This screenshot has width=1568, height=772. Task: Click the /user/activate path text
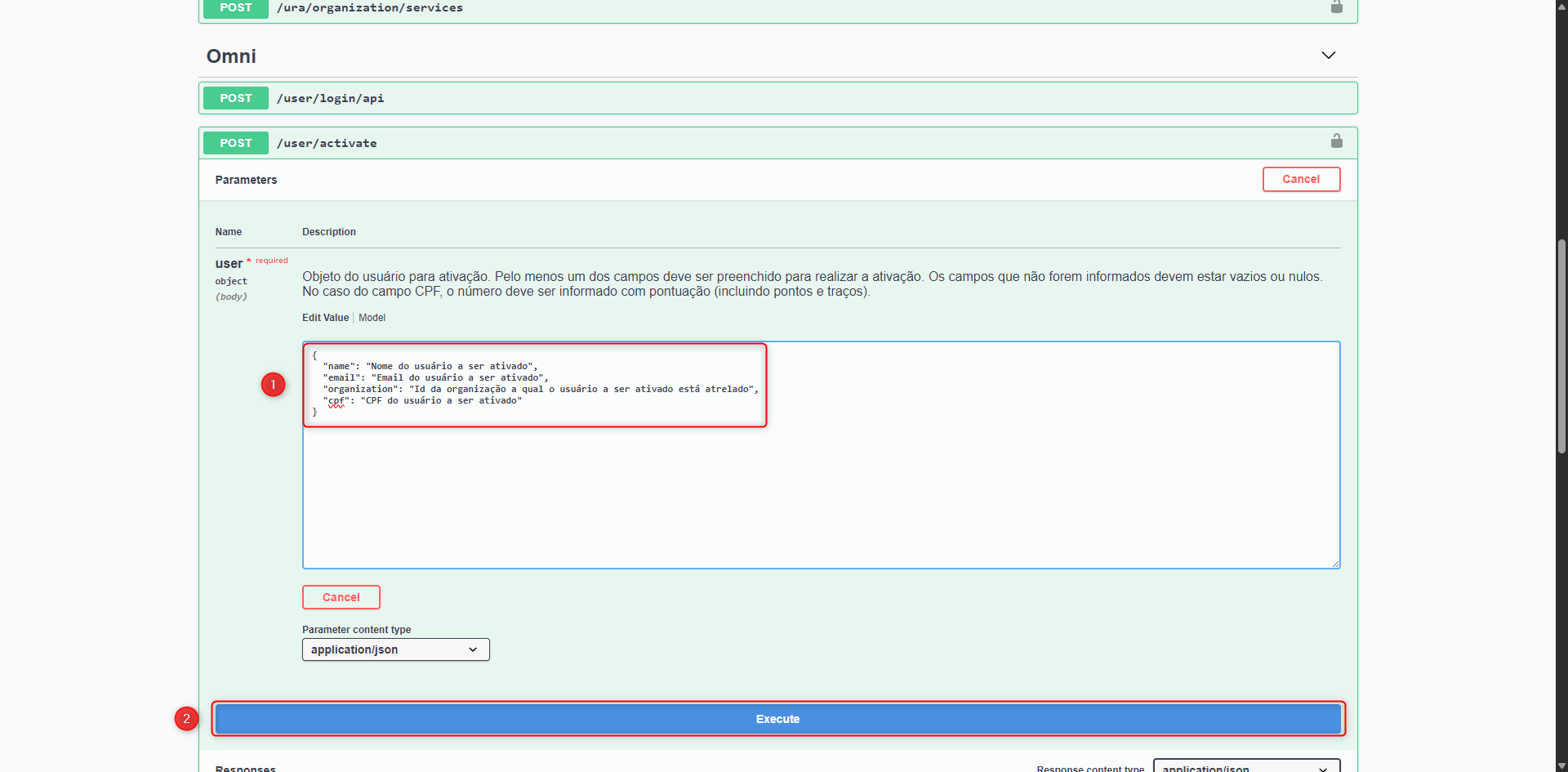point(327,142)
